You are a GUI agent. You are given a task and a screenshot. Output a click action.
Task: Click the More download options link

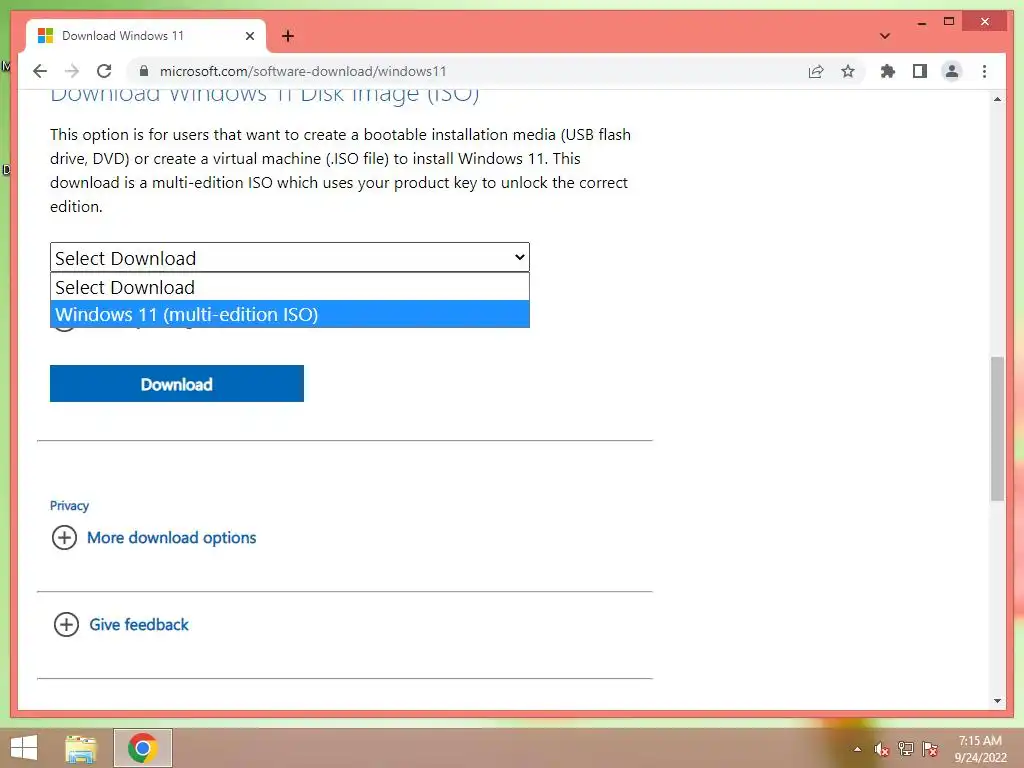(x=172, y=537)
